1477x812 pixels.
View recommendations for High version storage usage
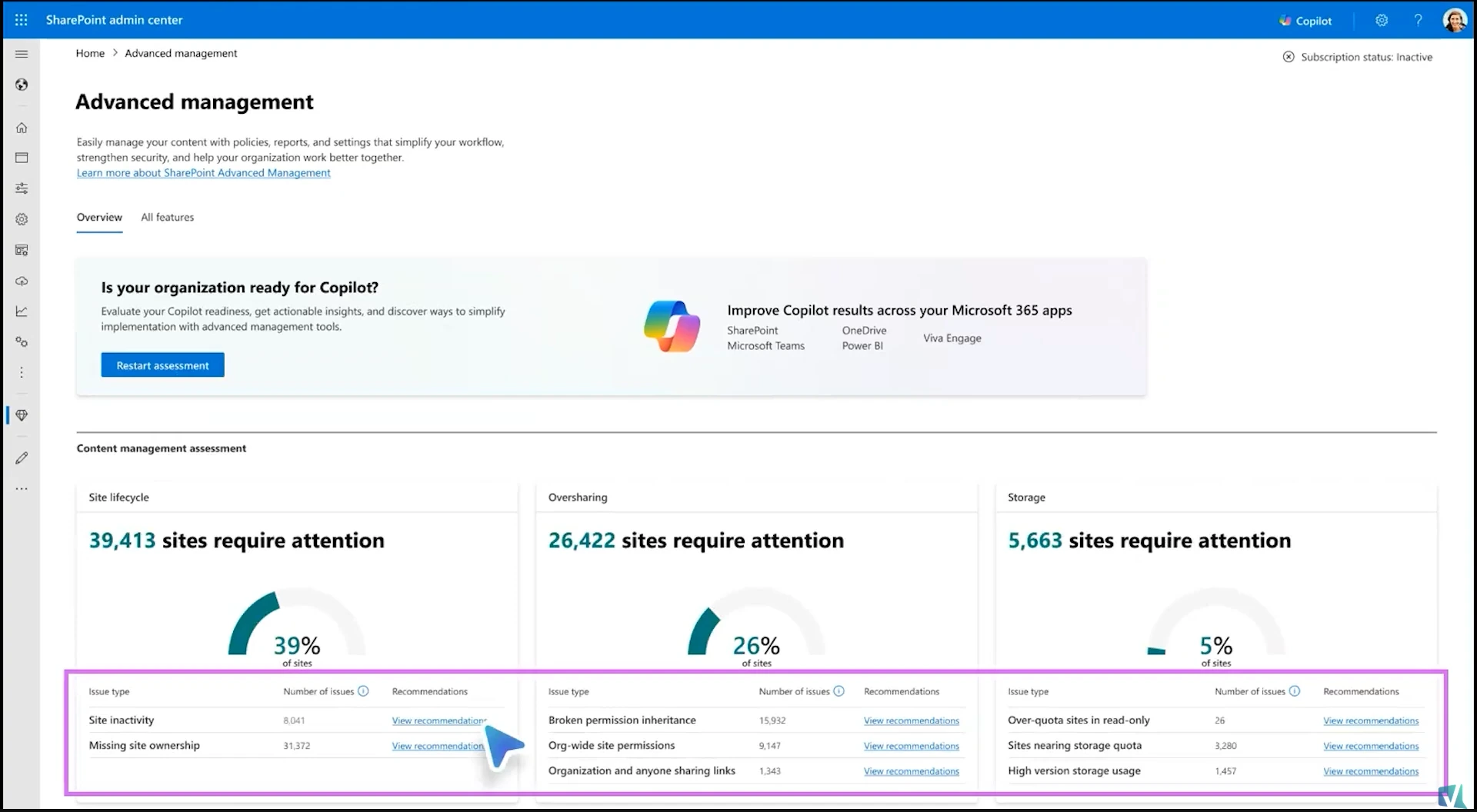click(1371, 771)
